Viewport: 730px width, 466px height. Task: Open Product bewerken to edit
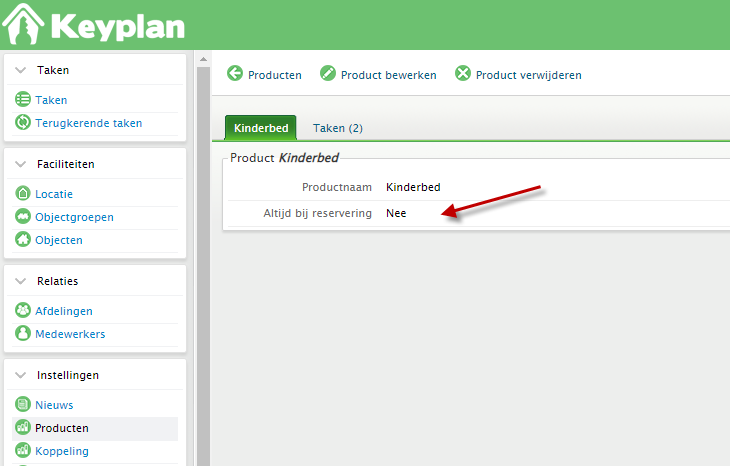[378, 74]
